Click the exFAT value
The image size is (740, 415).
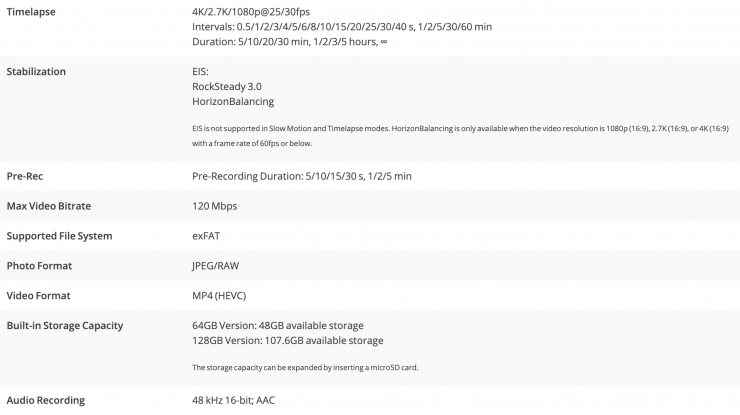tap(207, 236)
